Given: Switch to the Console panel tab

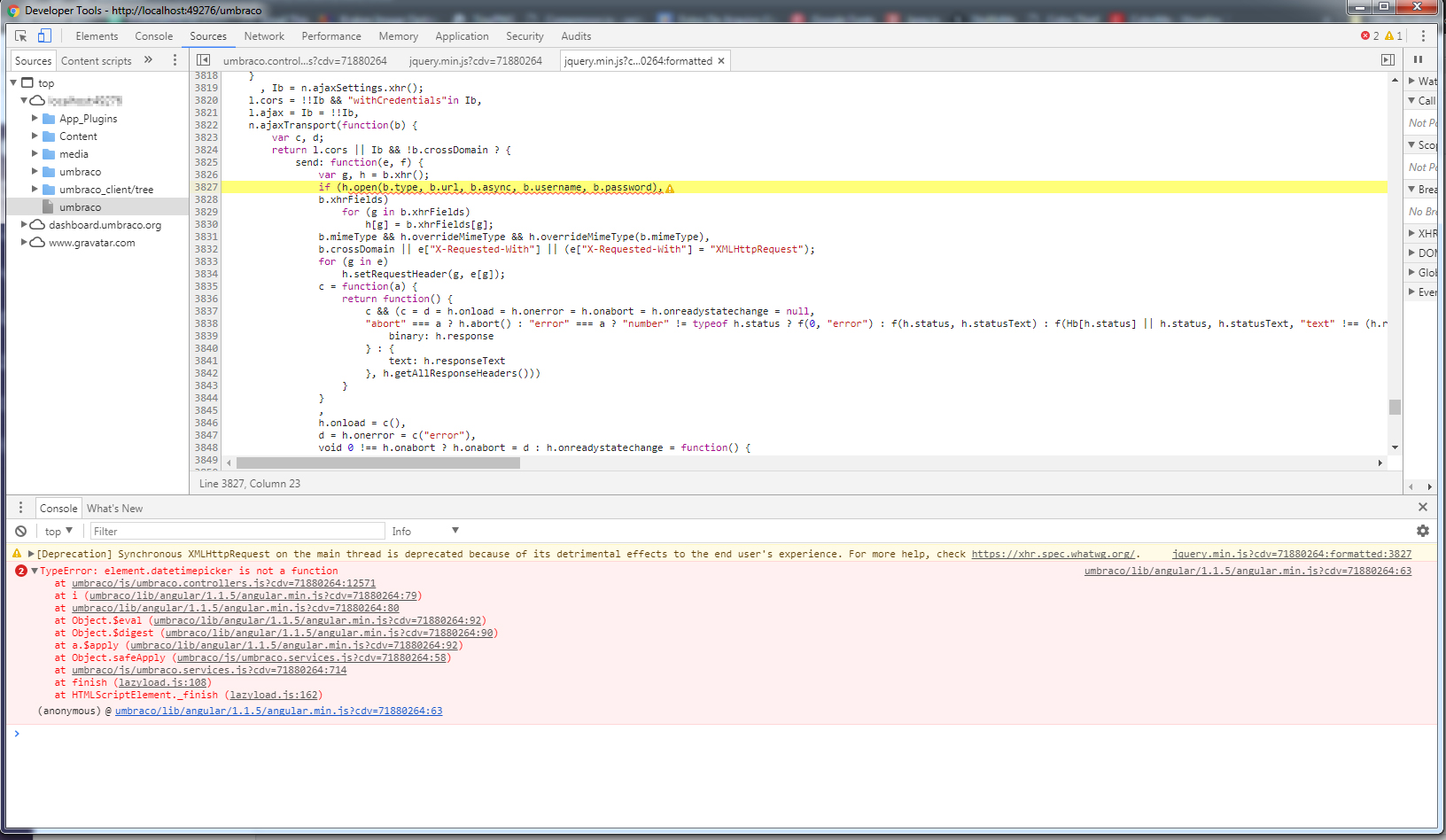Looking at the screenshot, I should coord(154,36).
